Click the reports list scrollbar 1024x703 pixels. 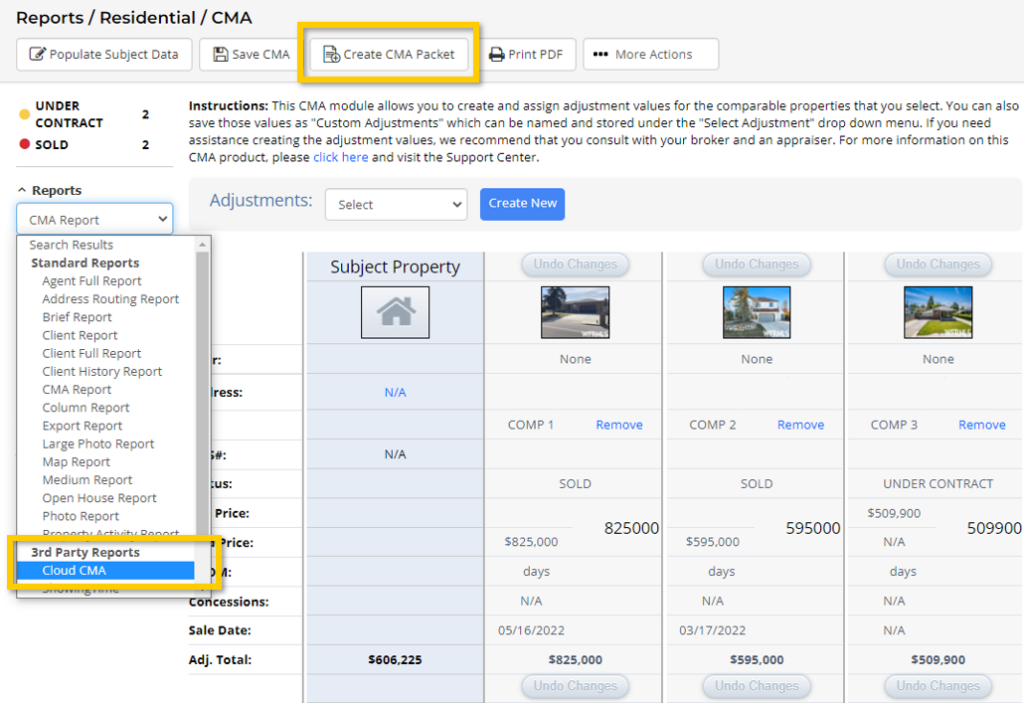(203, 400)
